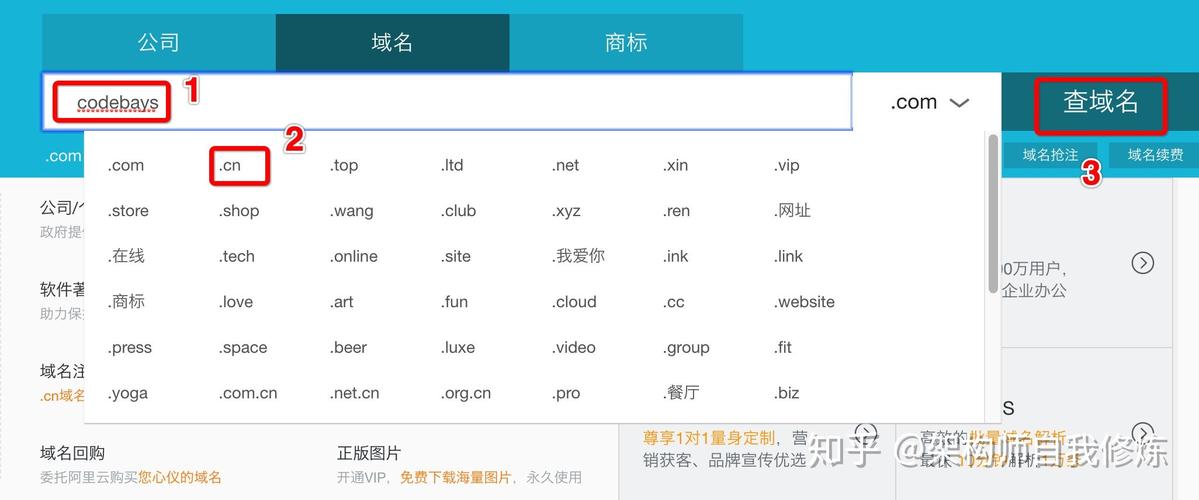Choose the .cc suffix
1199x500 pixels.
[x=673, y=302]
